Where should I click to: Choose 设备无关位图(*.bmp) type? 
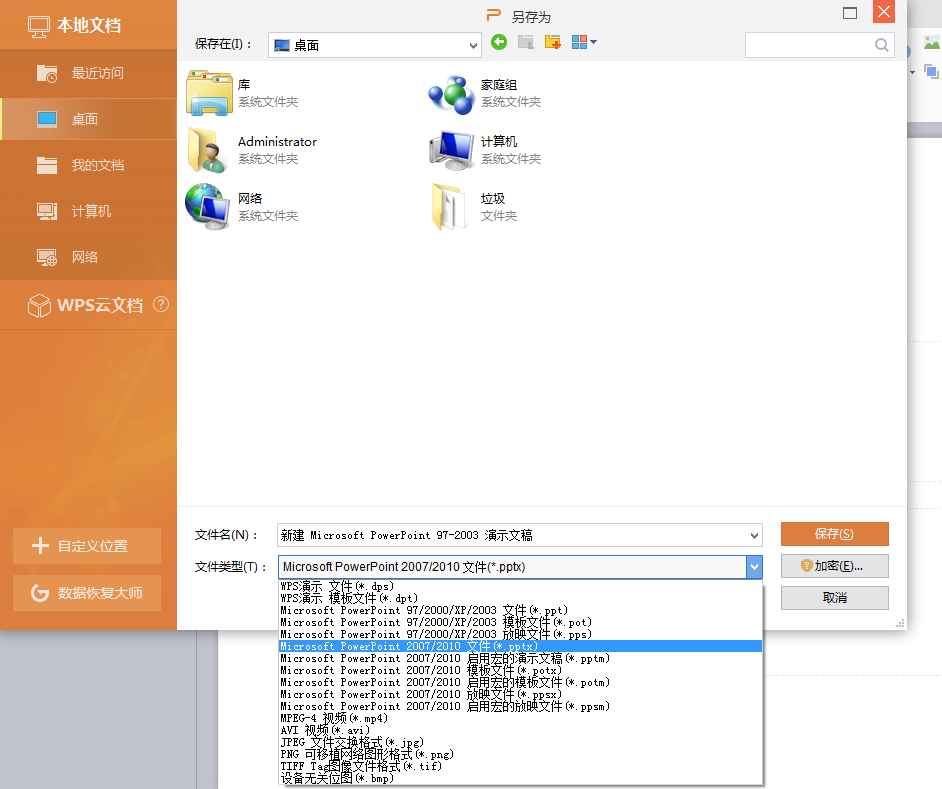pos(521,778)
